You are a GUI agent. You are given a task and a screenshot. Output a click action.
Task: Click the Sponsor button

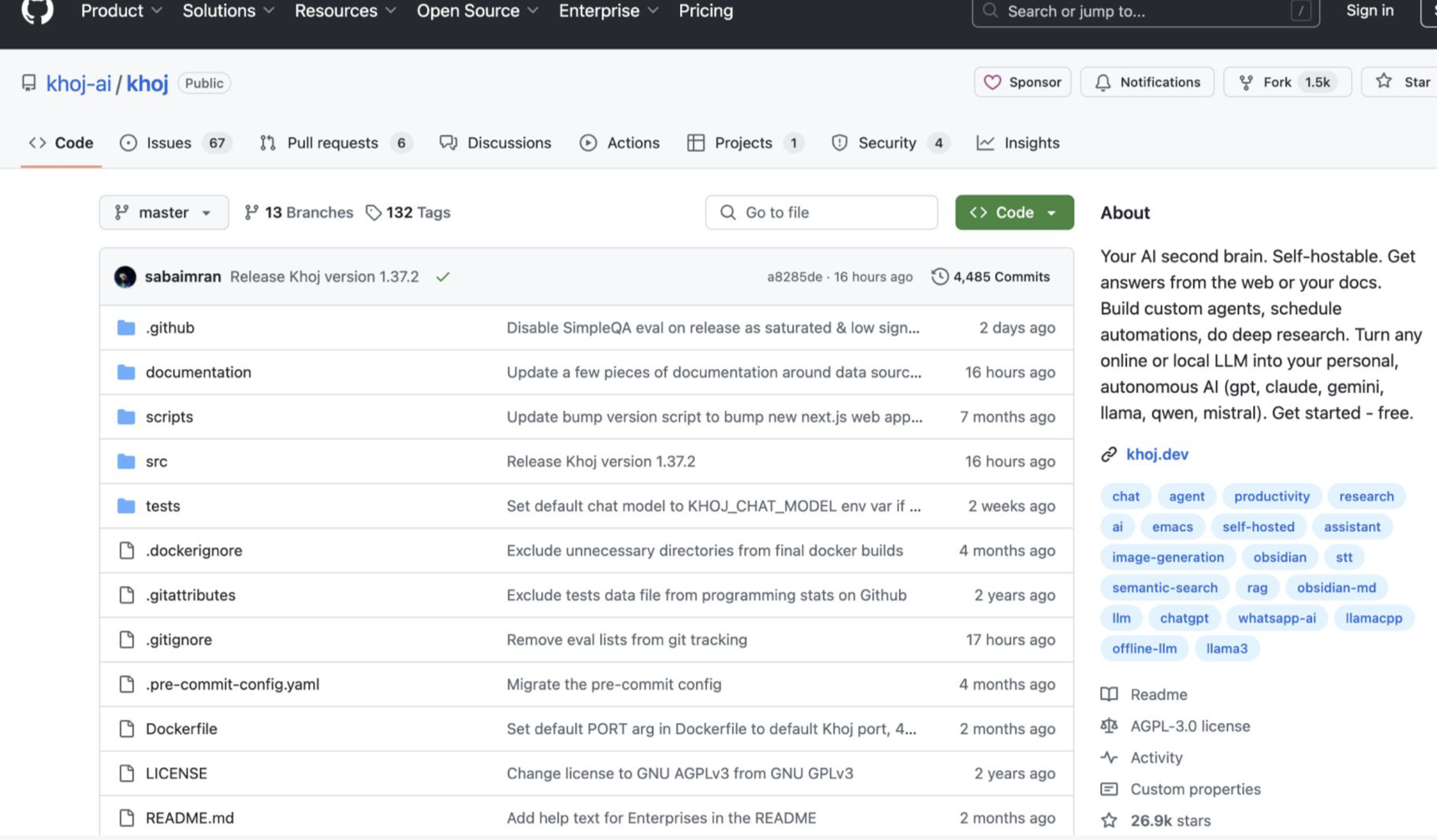click(1023, 82)
